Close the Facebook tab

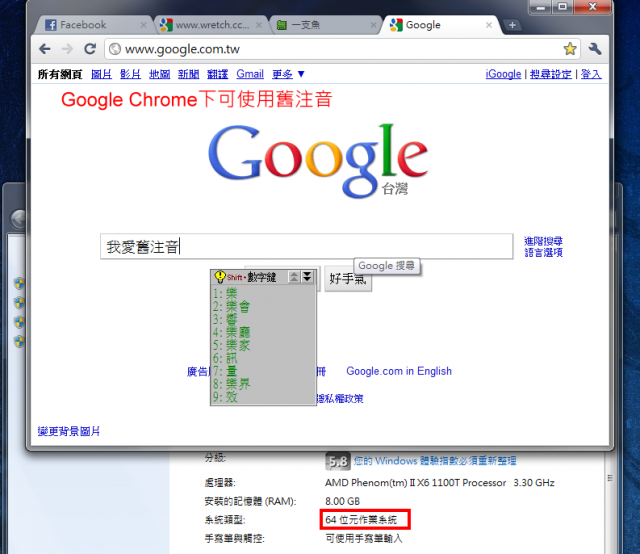tap(143, 25)
